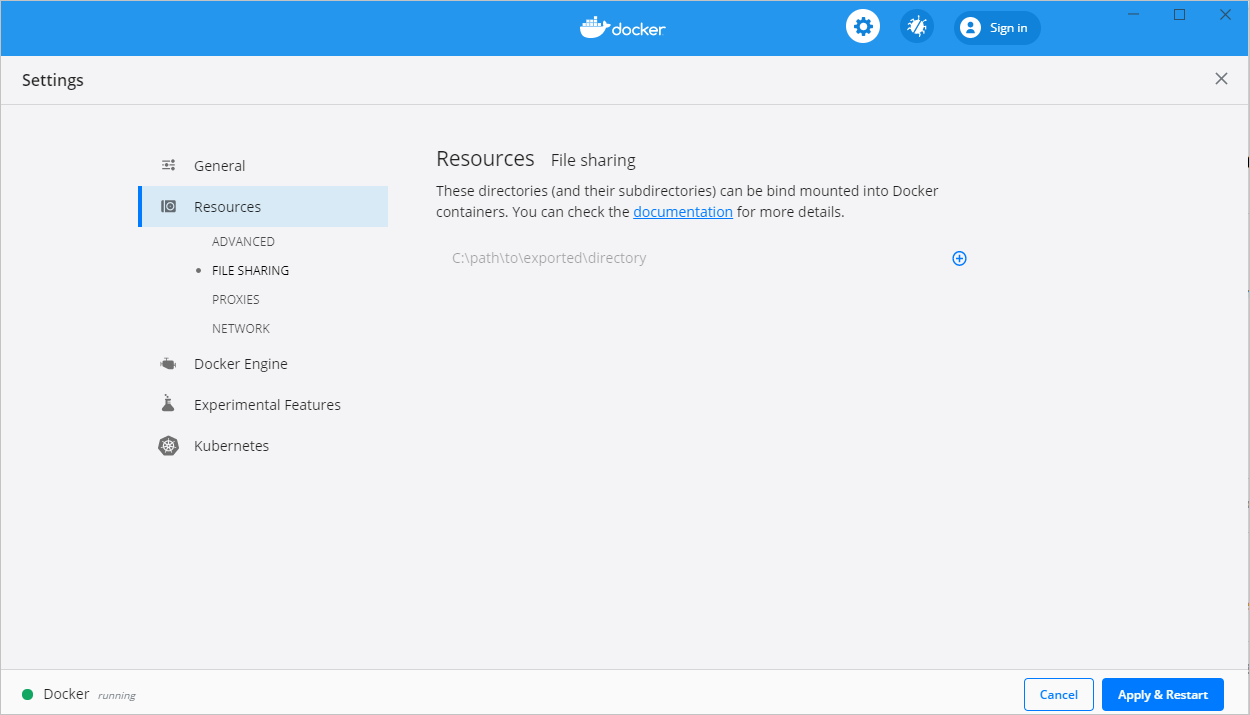
Task: Select the File Sharing section
Action: click(249, 270)
